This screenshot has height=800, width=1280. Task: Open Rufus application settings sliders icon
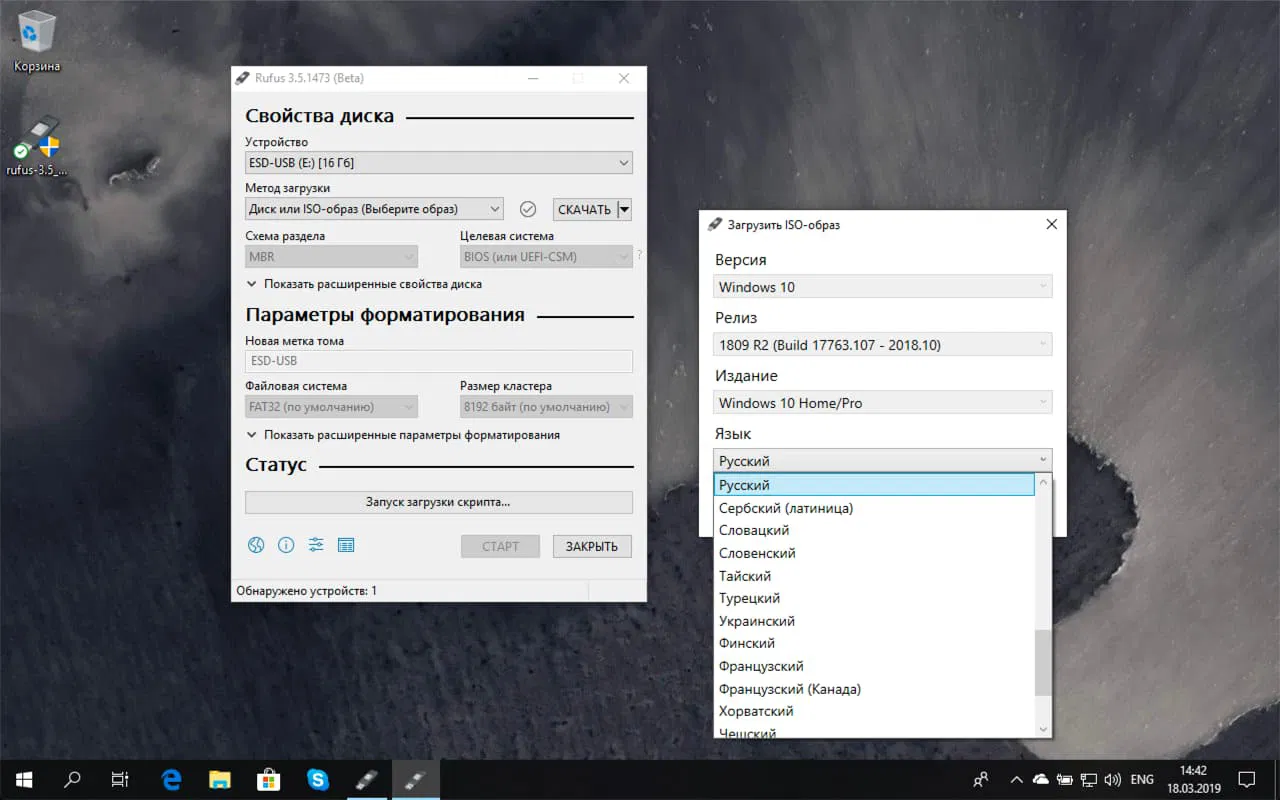[x=316, y=545]
